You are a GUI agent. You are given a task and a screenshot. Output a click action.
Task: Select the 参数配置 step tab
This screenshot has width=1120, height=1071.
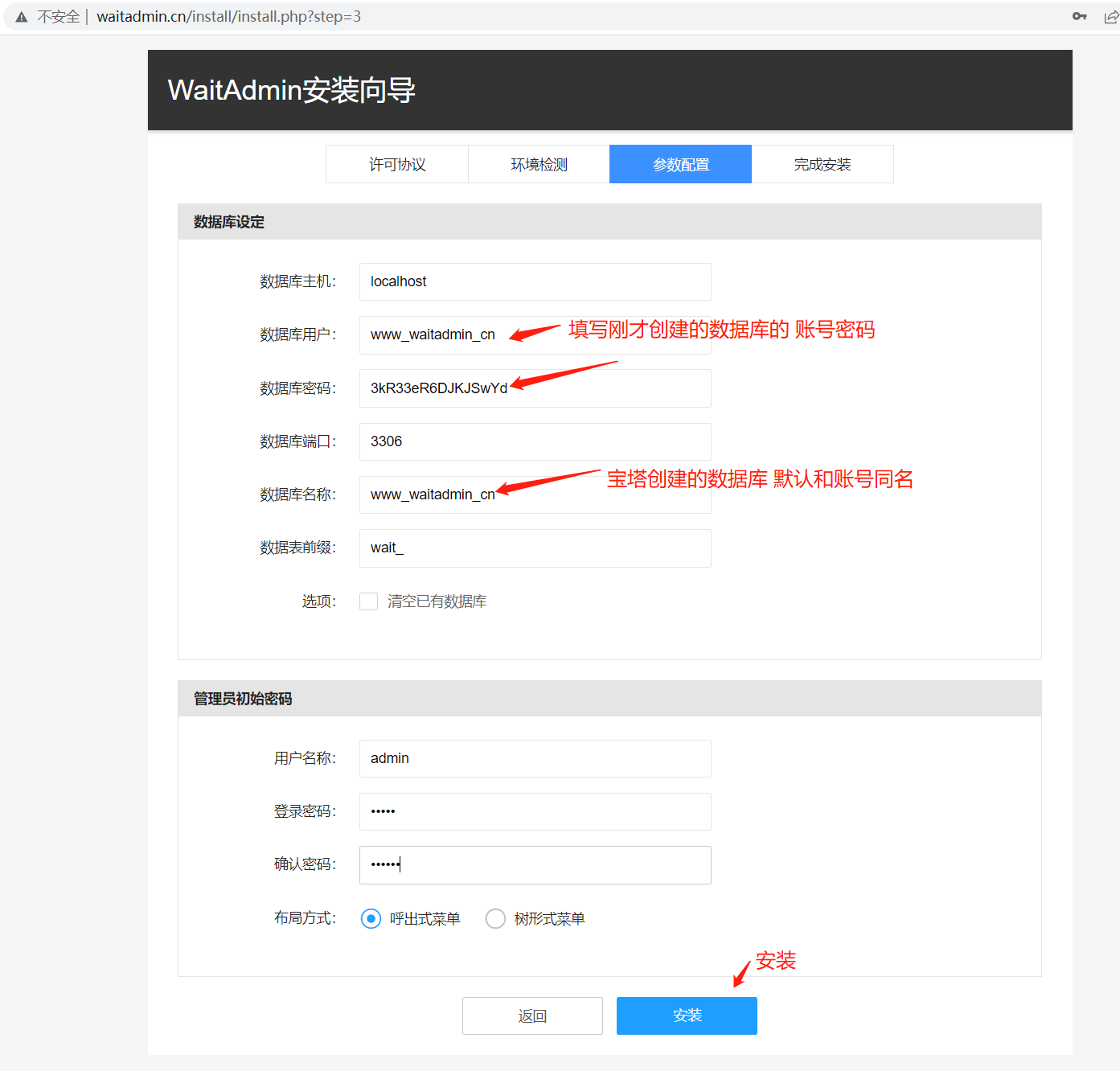point(680,164)
